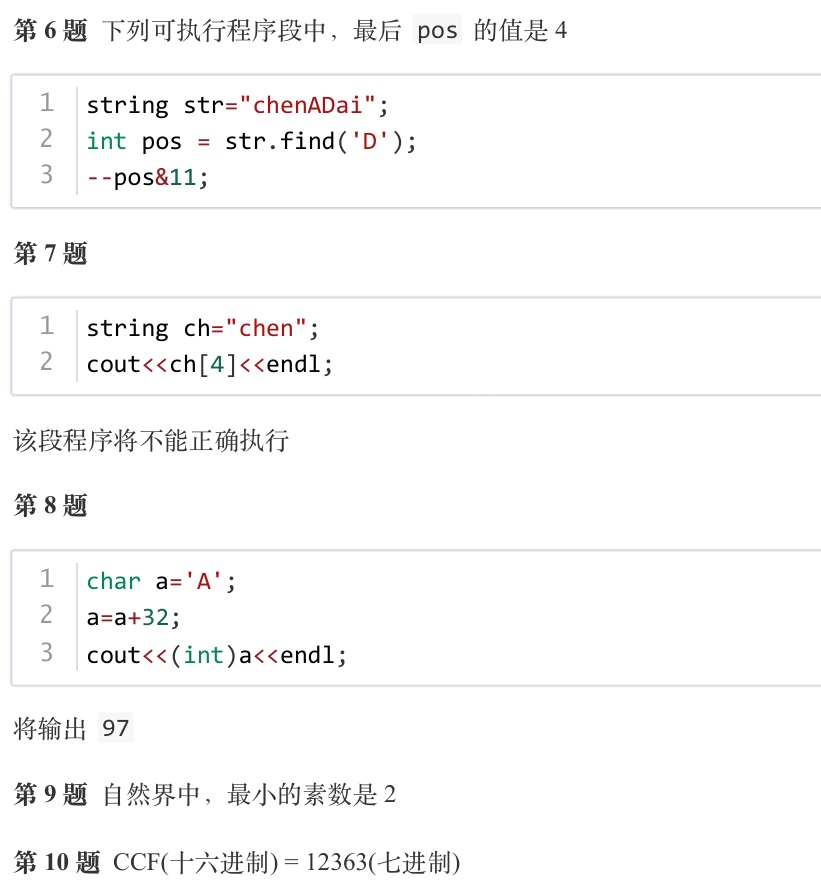Click the text 该段程序将不能正确执行
This screenshot has width=821, height=885.
151,440
